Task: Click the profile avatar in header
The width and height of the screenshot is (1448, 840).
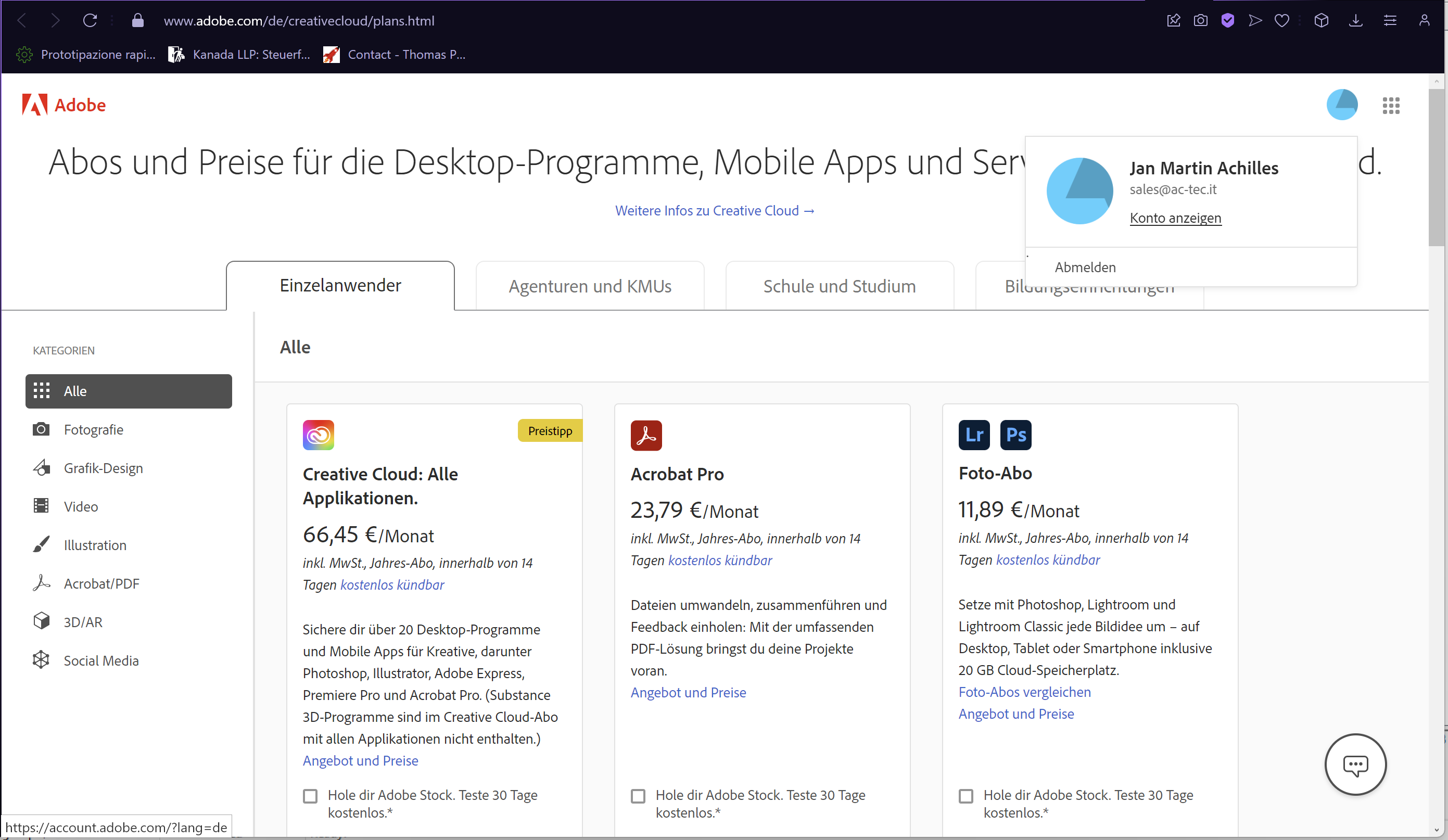Action: point(1341,105)
